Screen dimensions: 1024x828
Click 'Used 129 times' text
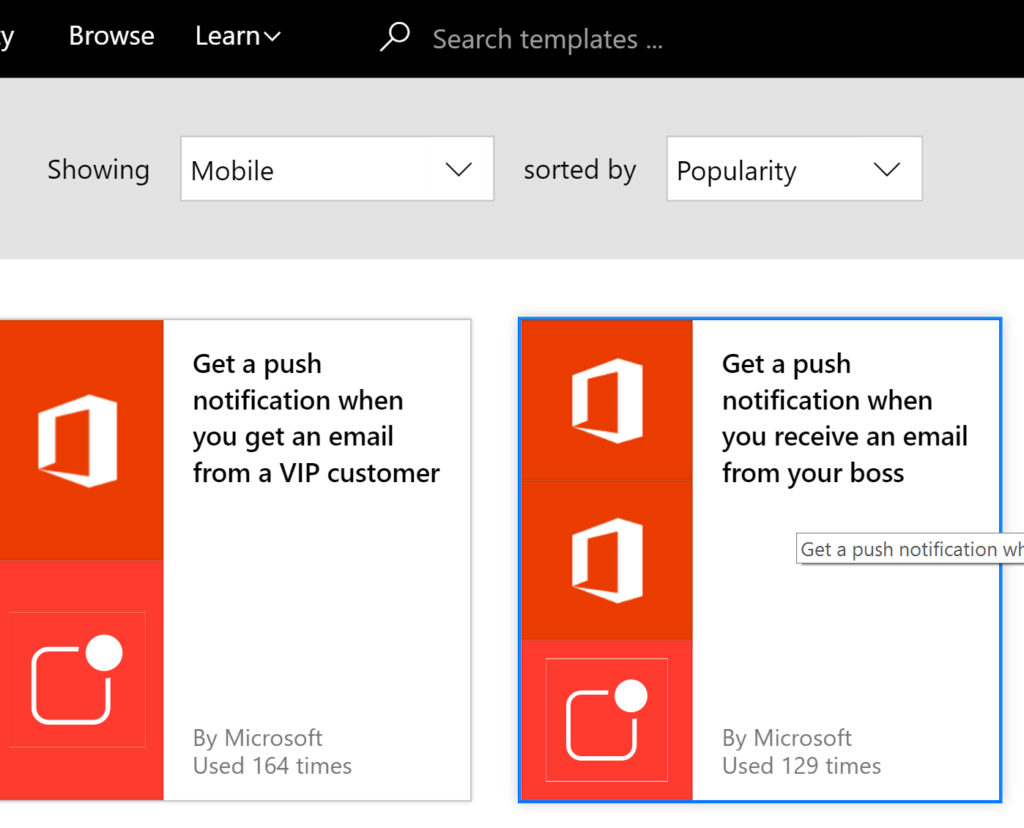point(801,766)
